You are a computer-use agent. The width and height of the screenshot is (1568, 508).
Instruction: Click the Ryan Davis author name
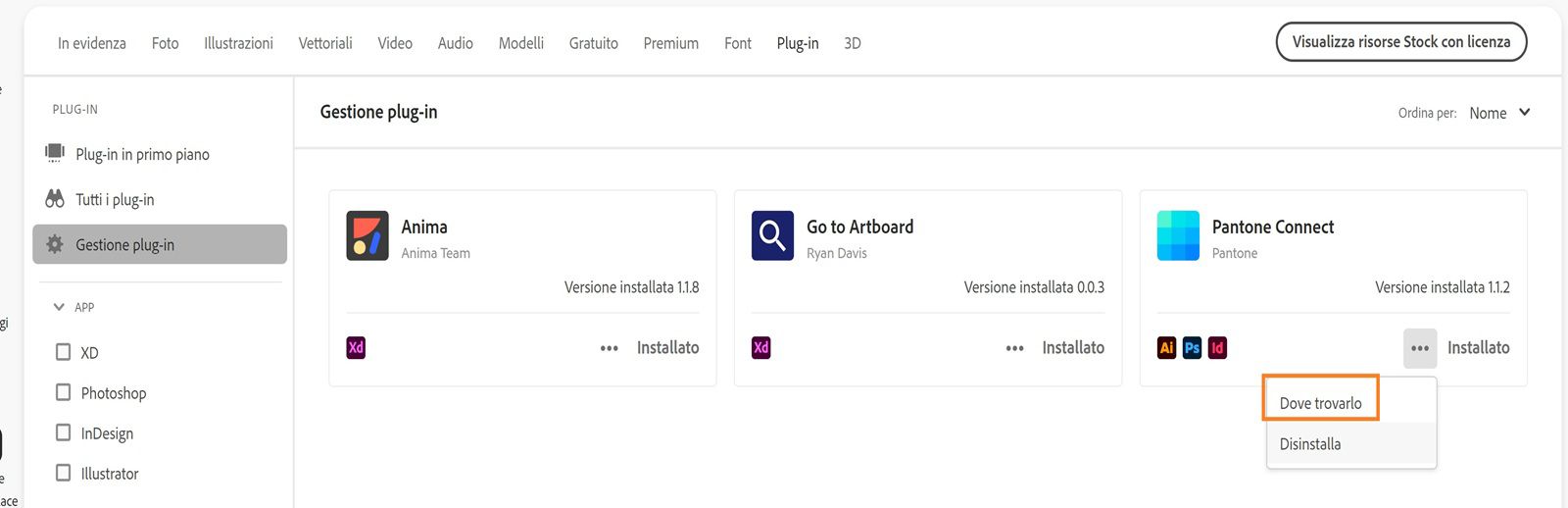click(x=836, y=253)
